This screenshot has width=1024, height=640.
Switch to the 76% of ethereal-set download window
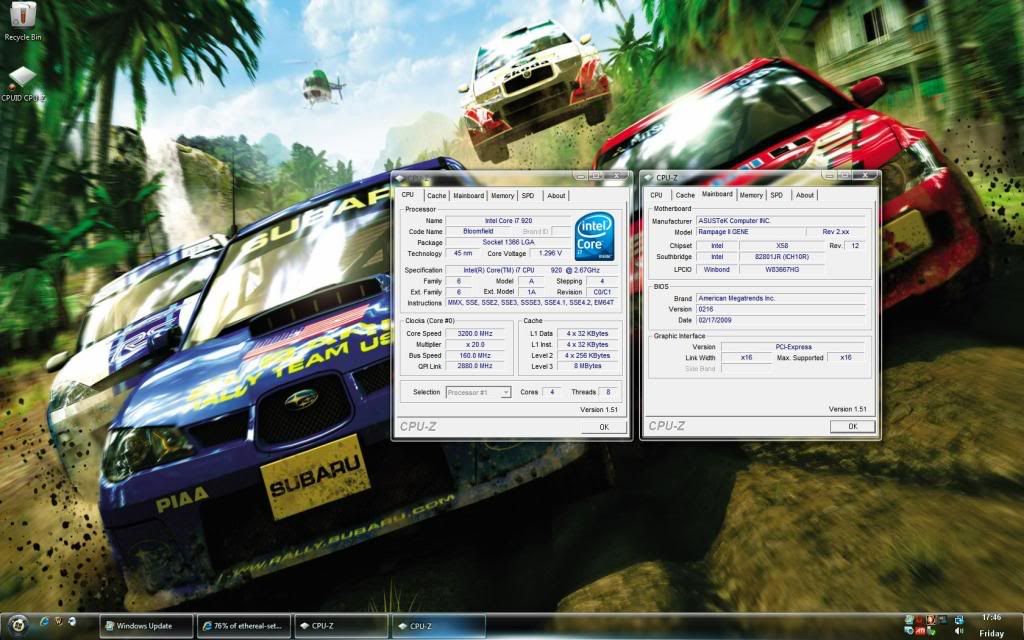tap(244, 626)
